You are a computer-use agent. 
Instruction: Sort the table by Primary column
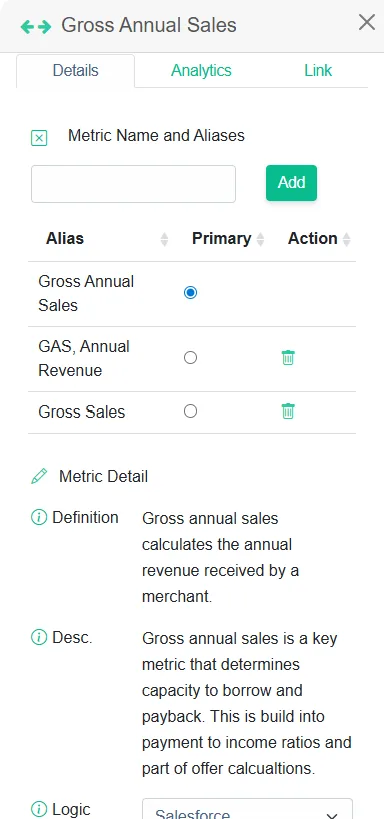coord(260,240)
